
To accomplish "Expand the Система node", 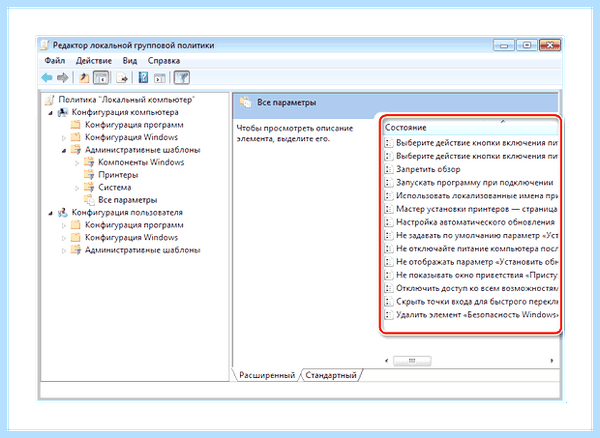I will coord(77,188).
